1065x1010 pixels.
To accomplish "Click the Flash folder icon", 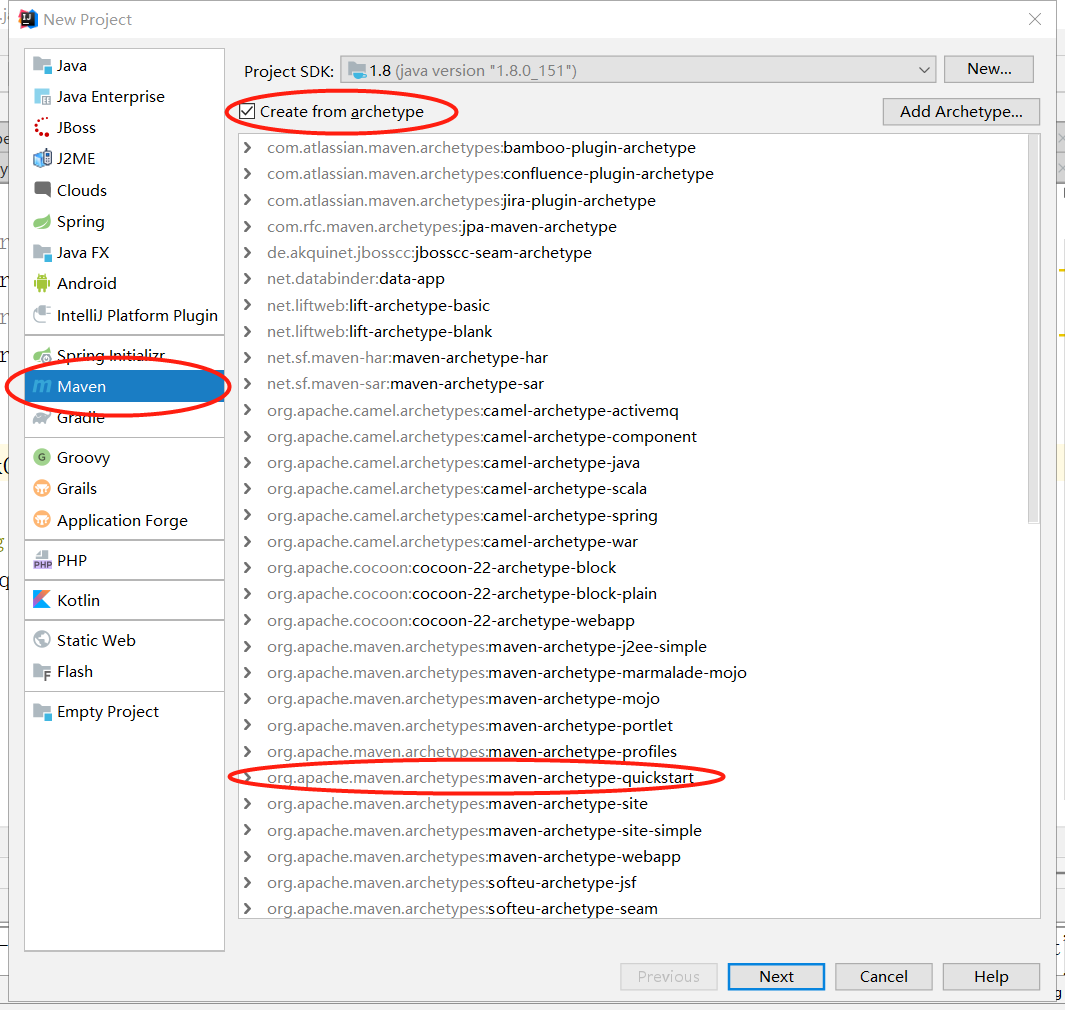I will tap(42, 671).
